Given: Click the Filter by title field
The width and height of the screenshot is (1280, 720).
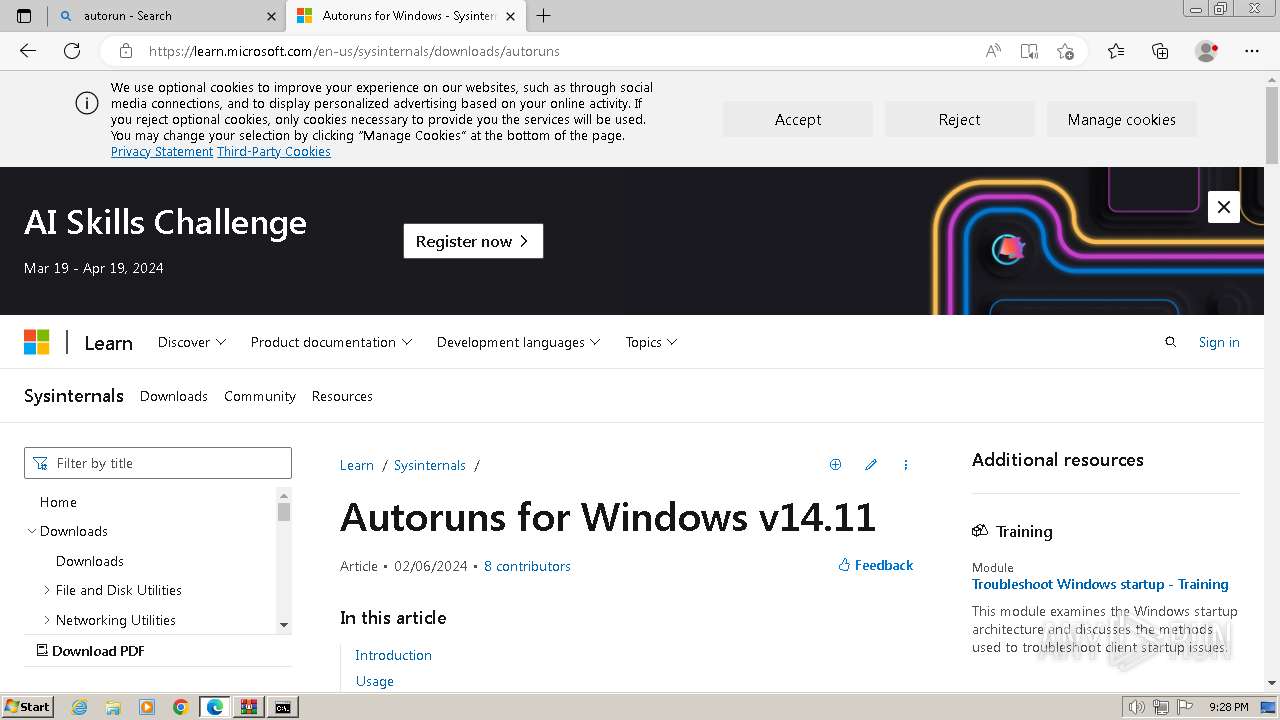Looking at the screenshot, I should [x=158, y=463].
